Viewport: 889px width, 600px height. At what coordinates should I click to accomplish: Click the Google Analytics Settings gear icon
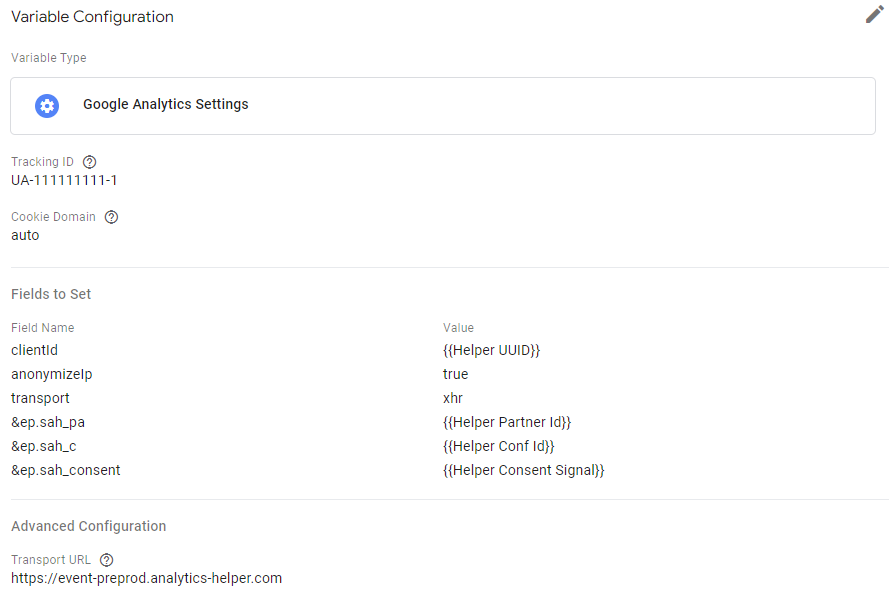click(x=47, y=105)
